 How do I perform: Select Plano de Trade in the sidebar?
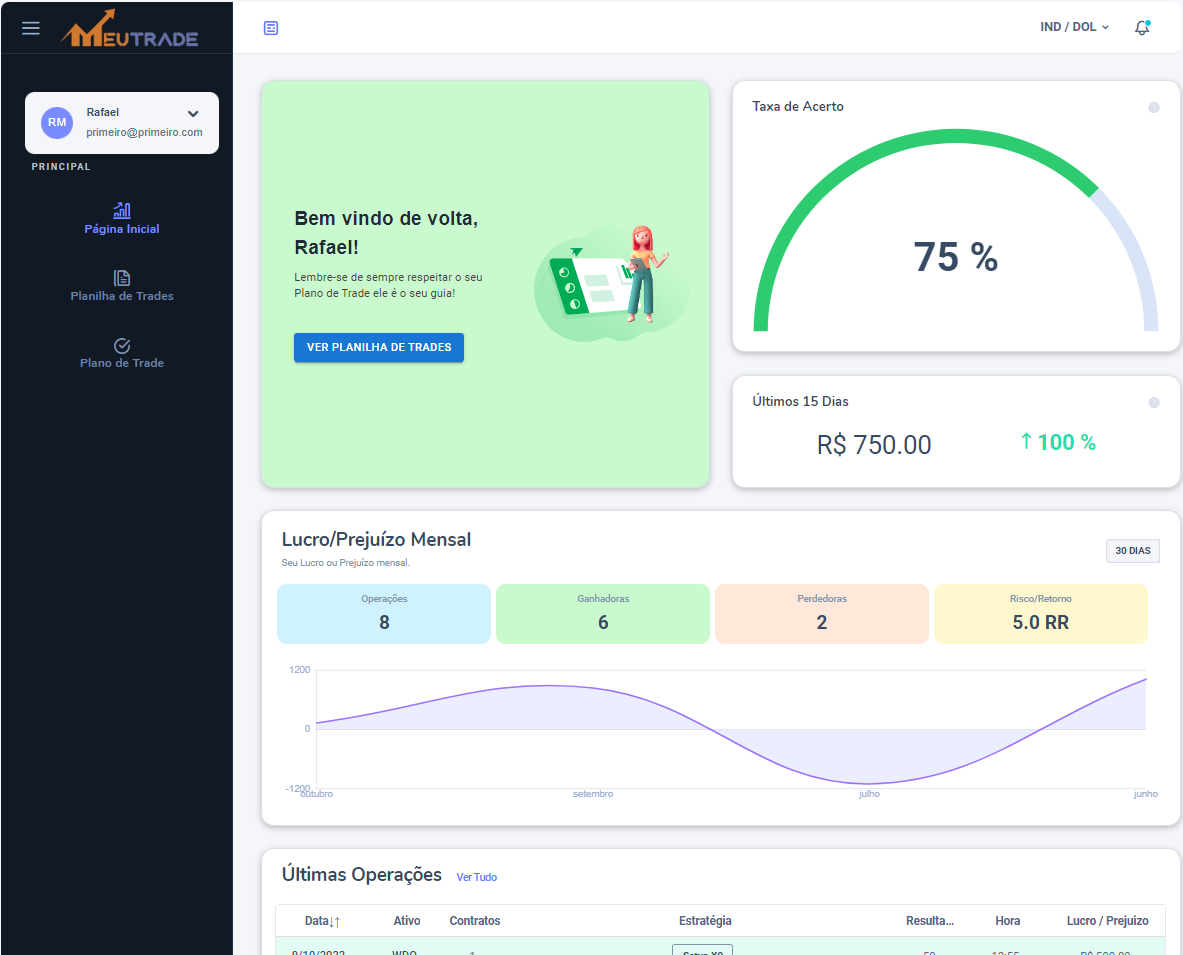[121, 362]
